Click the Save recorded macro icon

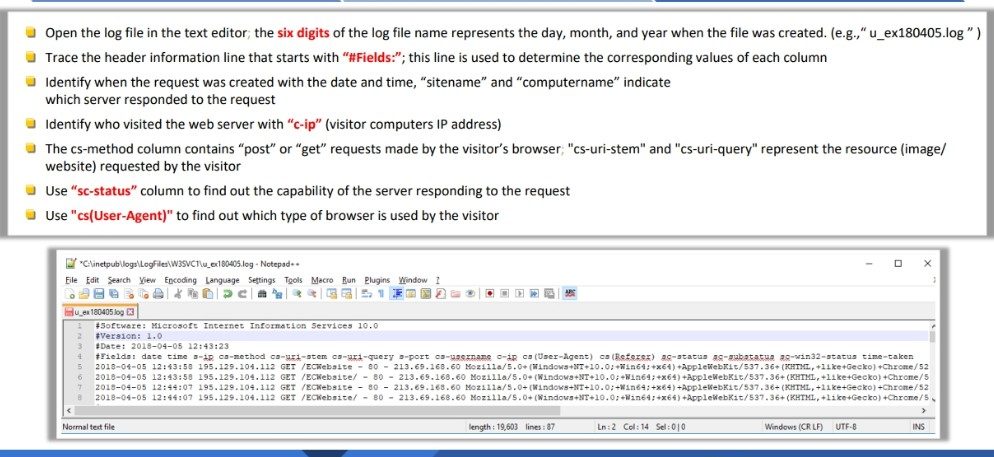pyautogui.click(x=549, y=293)
